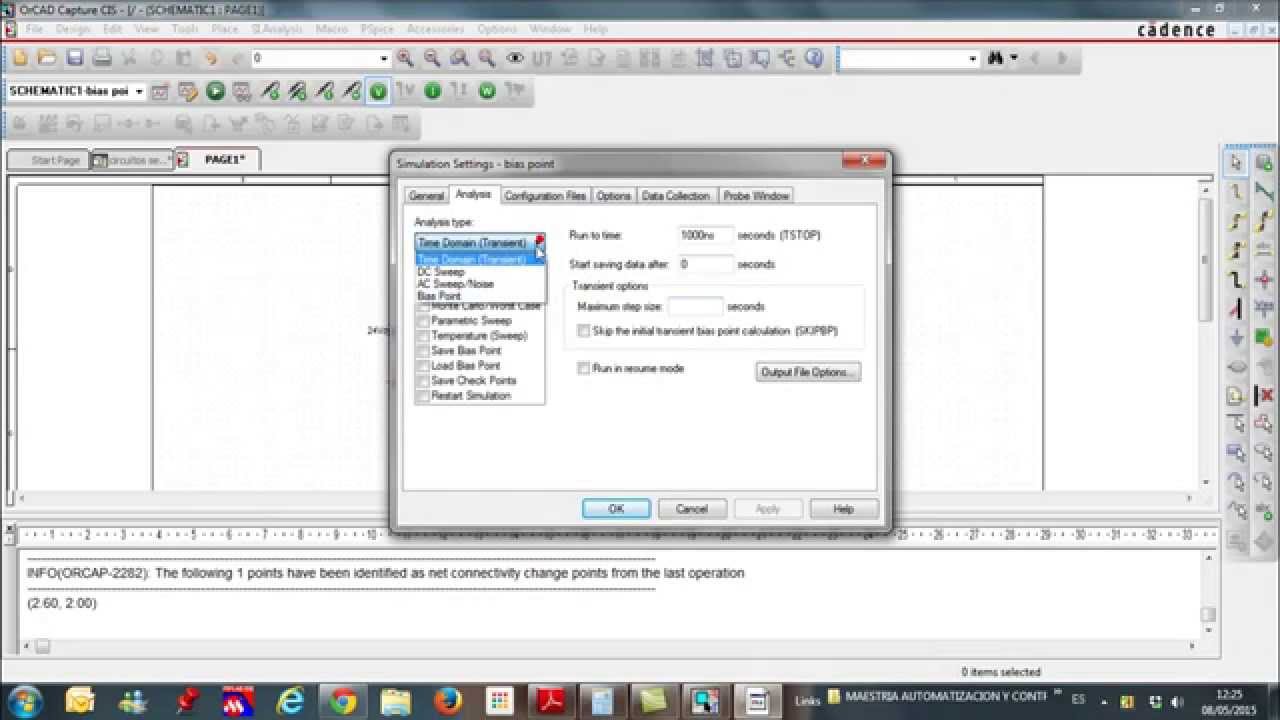This screenshot has height=720, width=1280.
Task: Click the Open folder toolbar icon
Action: (x=47, y=59)
